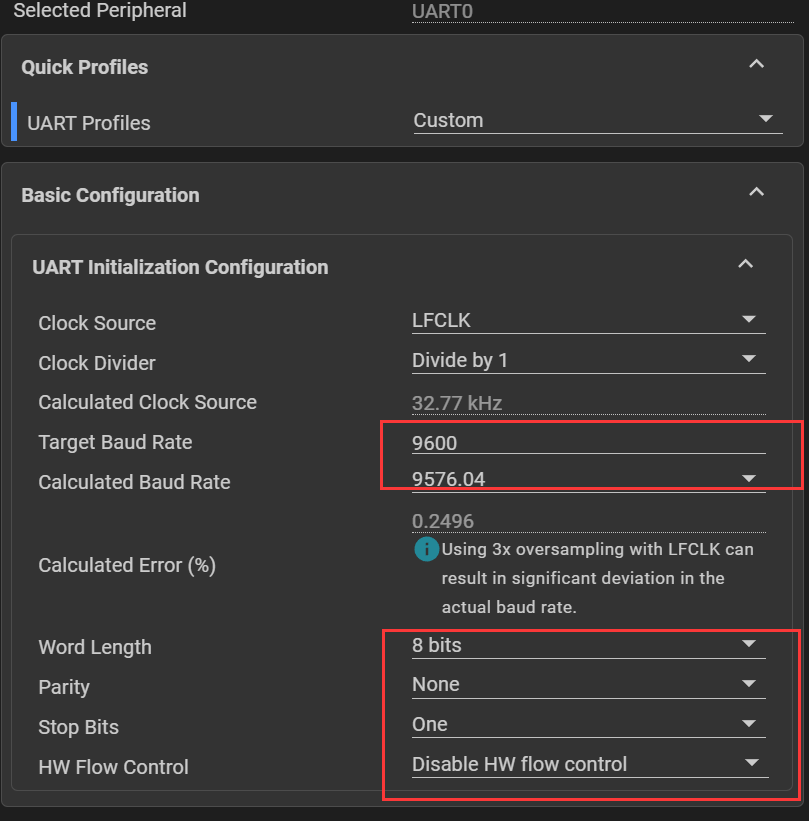Click the Target Baud Rate input field

pyautogui.click(x=588, y=442)
